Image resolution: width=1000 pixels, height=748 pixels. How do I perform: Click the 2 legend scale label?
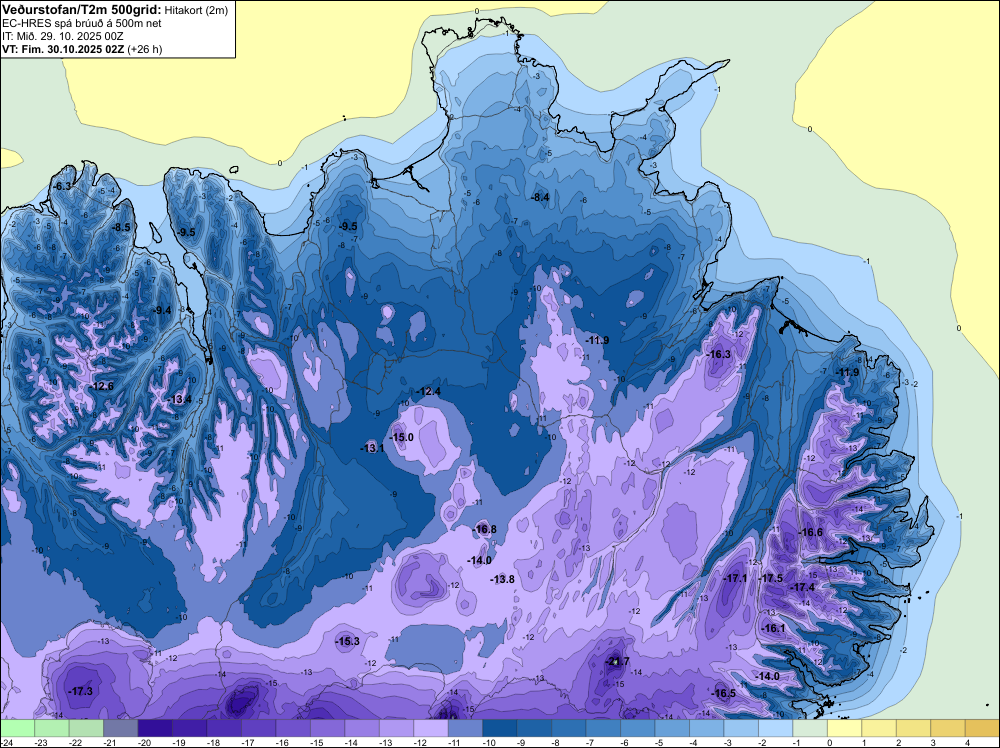coord(899,742)
